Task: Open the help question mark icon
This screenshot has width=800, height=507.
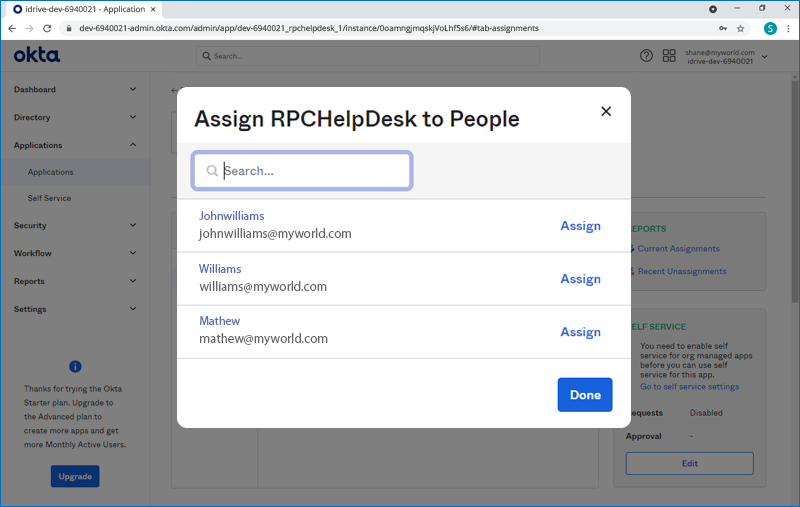Action: pos(646,56)
